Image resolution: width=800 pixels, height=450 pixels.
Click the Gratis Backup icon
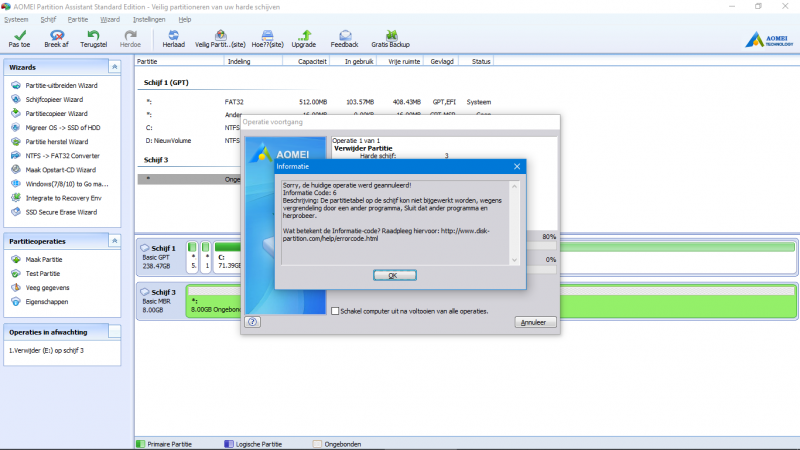click(390, 35)
